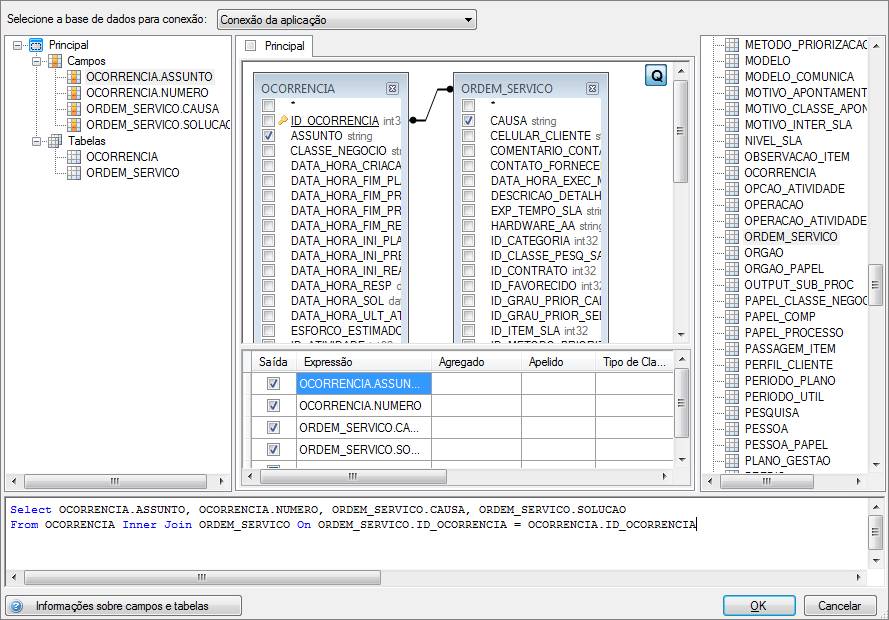Image resolution: width=889 pixels, height=620 pixels.
Task: Click the Expressão column header
Action: tap(364, 362)
